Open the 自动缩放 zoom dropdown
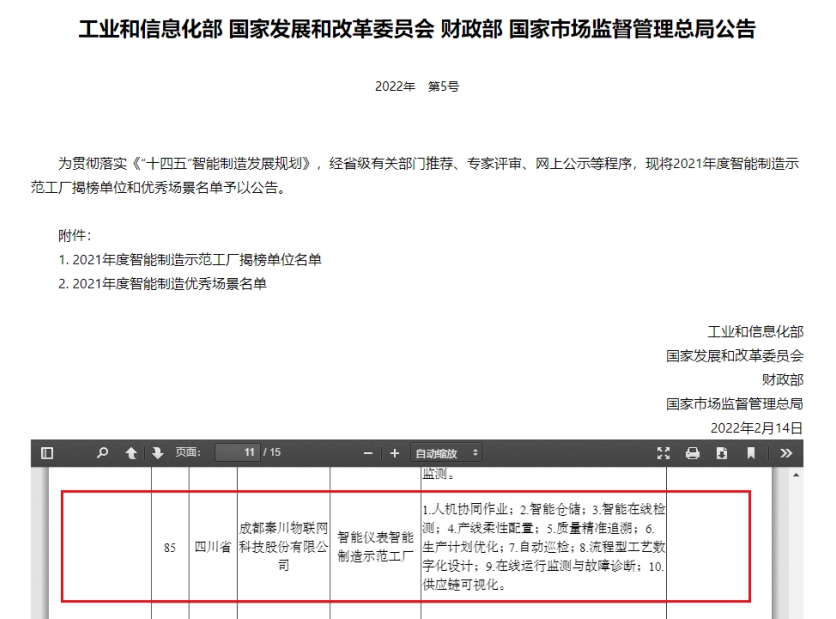The height and width of the screenshot is (619, 836). coord(447,453)
